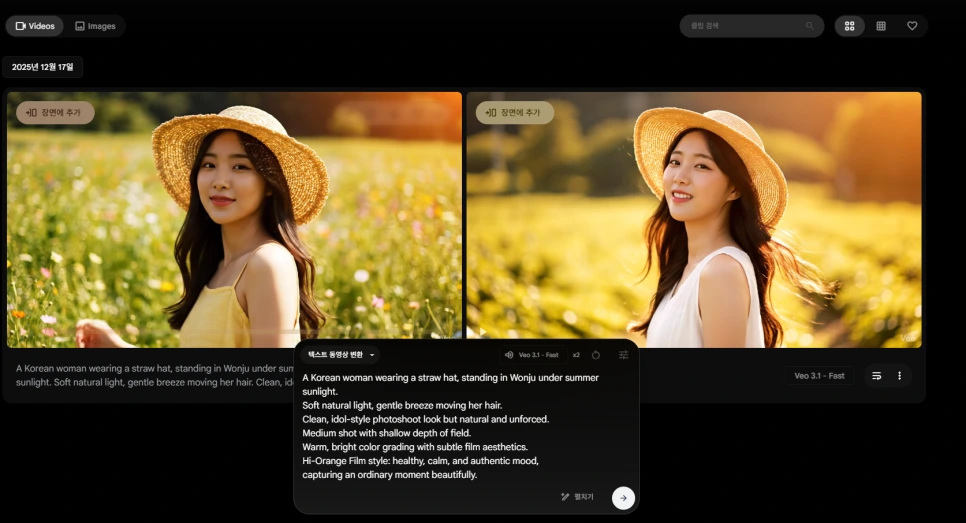This screenshot has height=523, width=966.
Task: Add white-top video with 장면에 추가
Action: 514,113
